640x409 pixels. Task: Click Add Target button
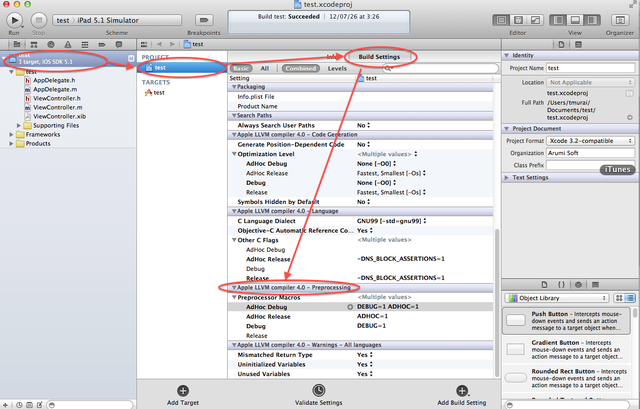click(x=183, y=395)
